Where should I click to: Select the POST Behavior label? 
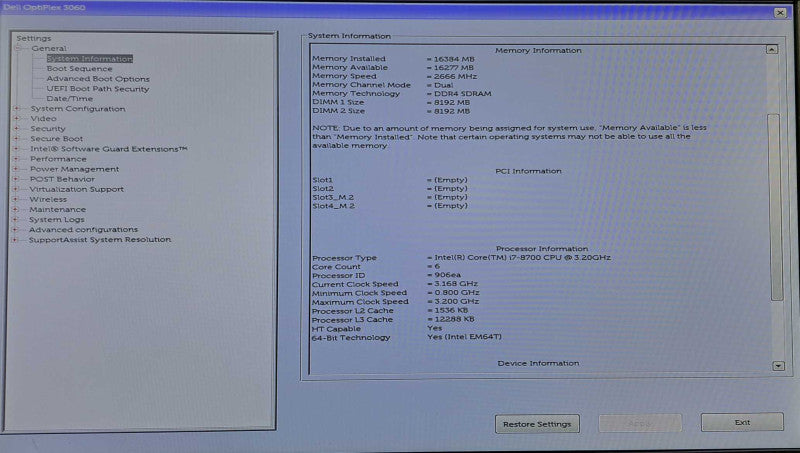click(x=62, y=179)
